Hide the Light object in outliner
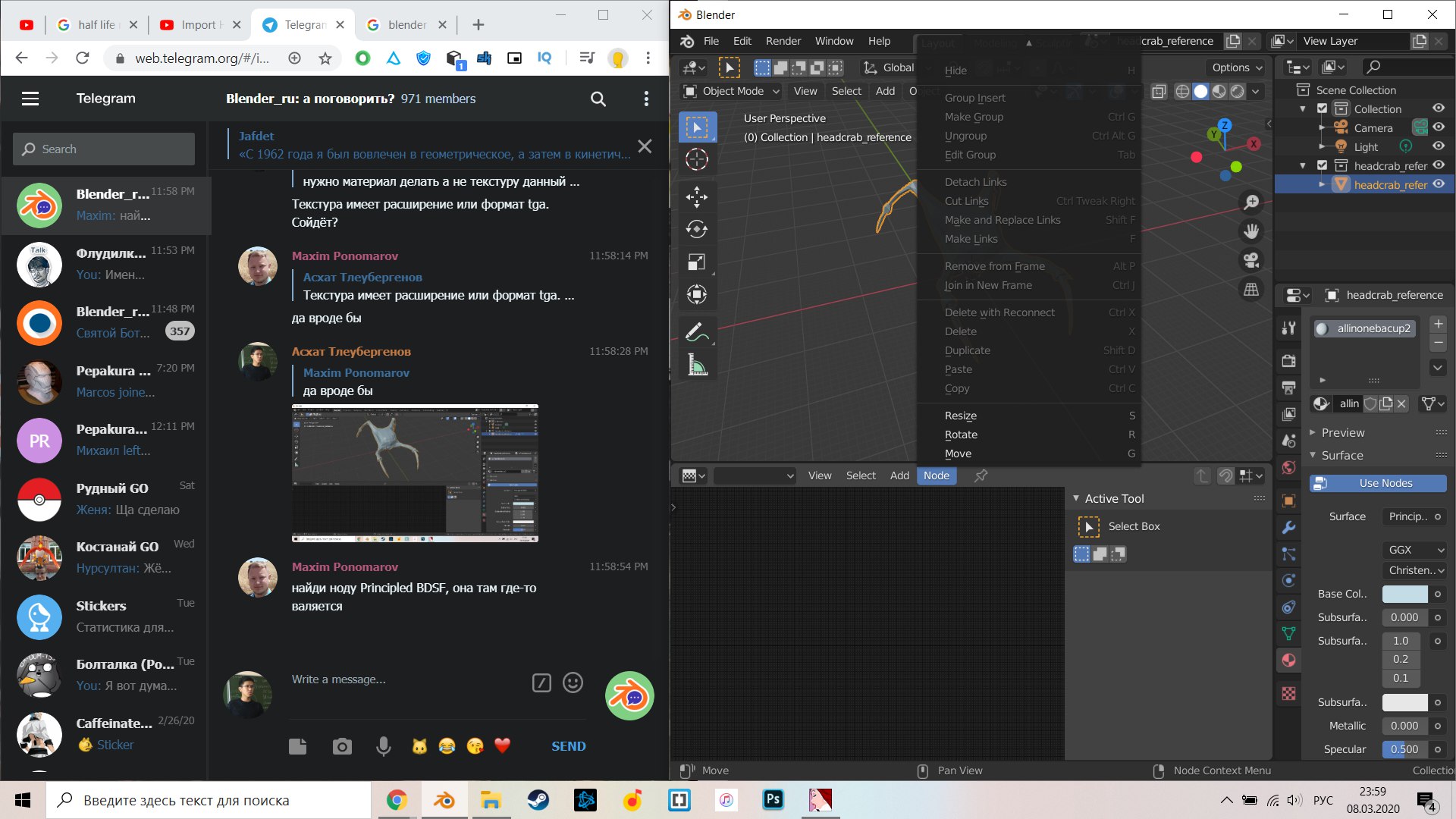This screenshot has width=1456, height=819. click(x=1439, y=146)
